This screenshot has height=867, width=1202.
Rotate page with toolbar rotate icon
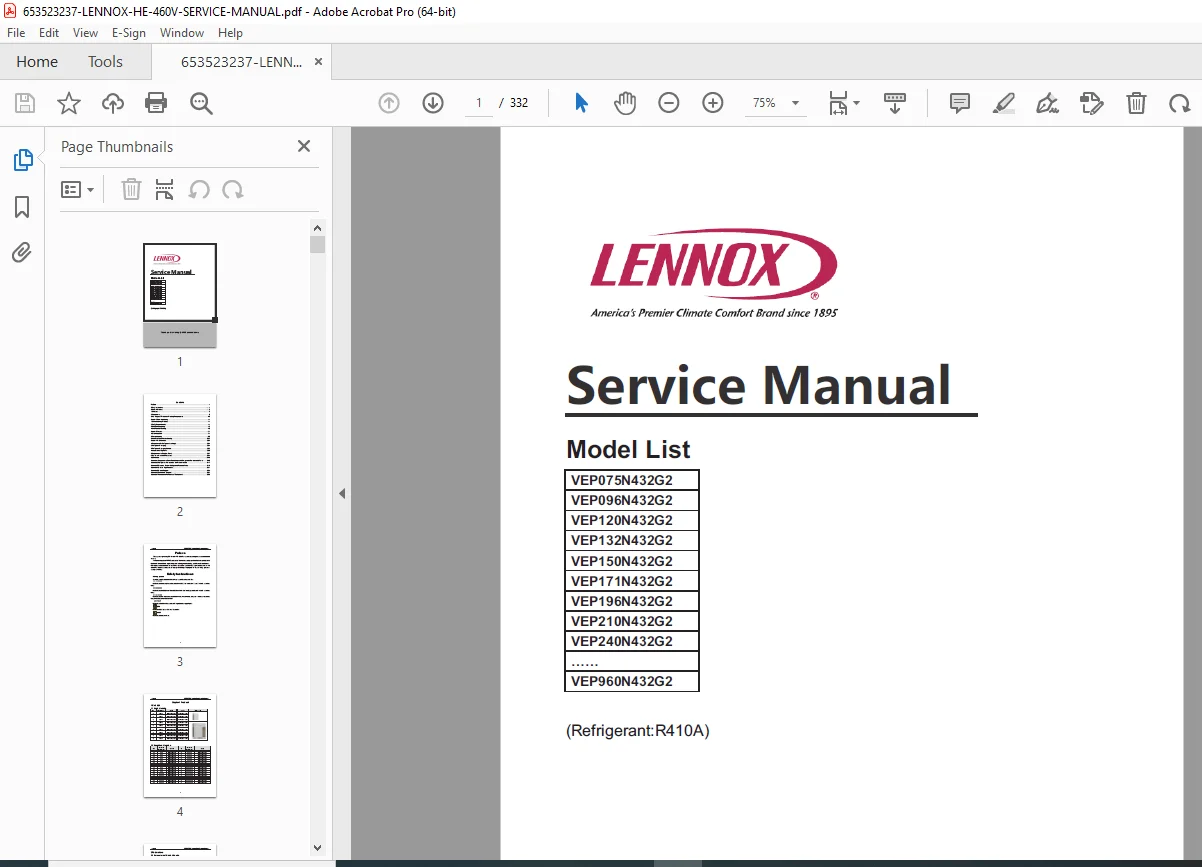[1180, 103]
